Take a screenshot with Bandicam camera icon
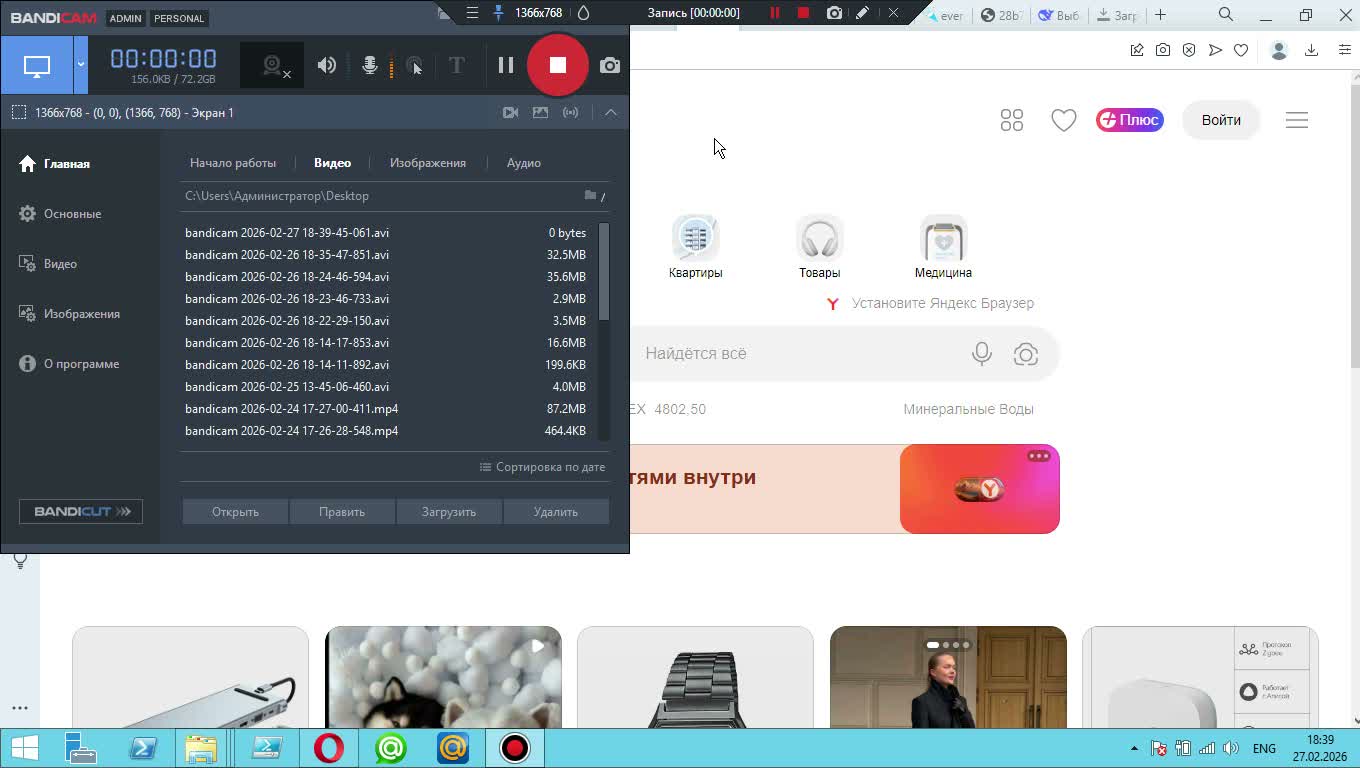This screenshot has width=1360, height=768. click(x=609, y=66)
